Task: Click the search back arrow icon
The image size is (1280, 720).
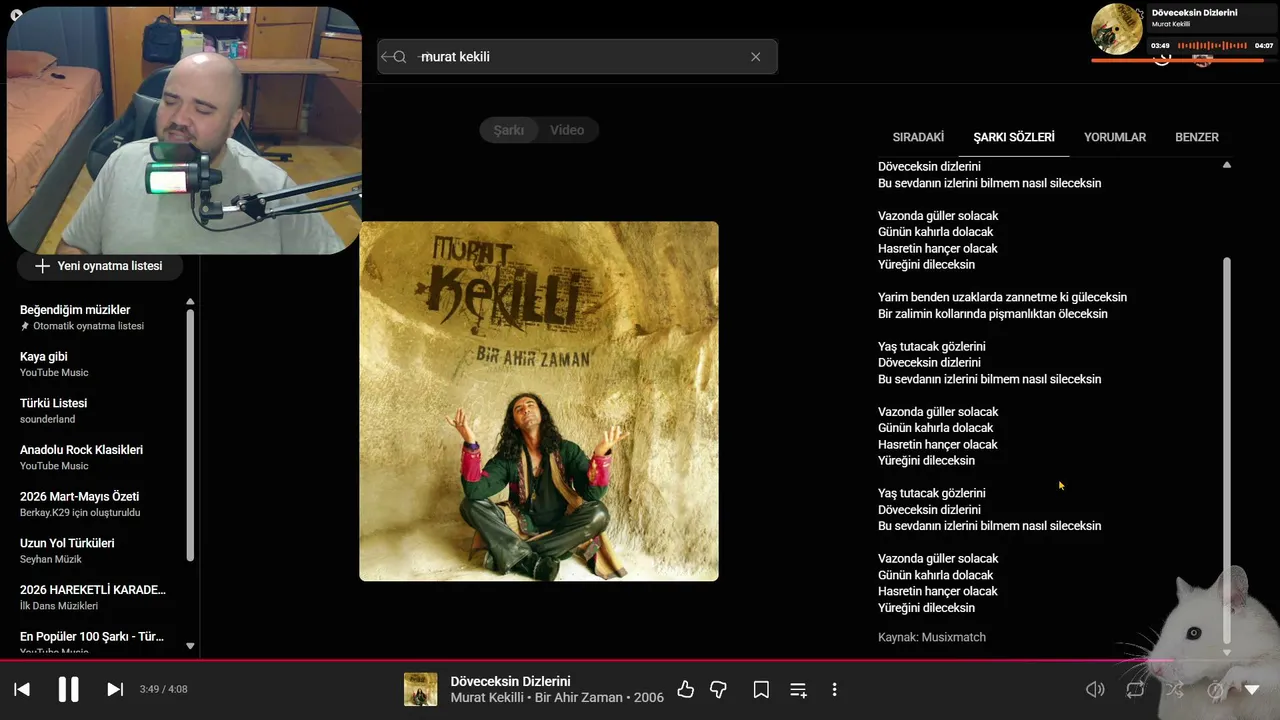Action: point(386,57)
